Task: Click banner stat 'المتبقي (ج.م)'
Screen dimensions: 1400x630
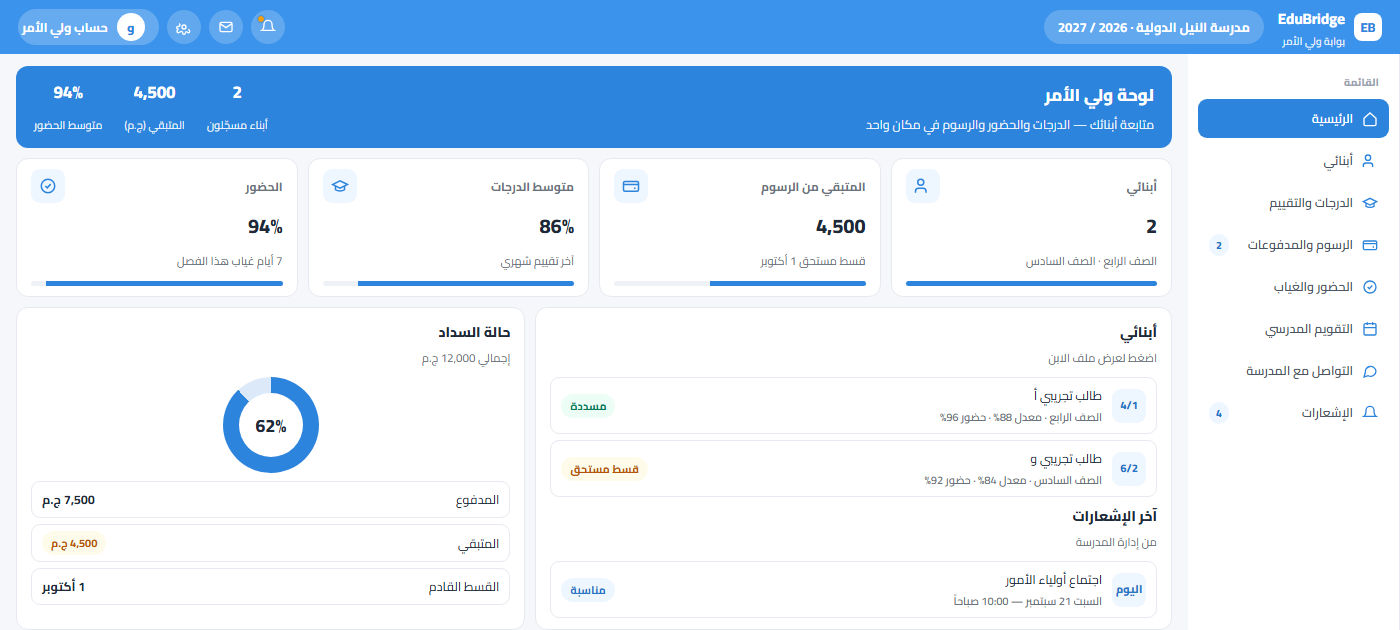Action: tap(155, 126)
